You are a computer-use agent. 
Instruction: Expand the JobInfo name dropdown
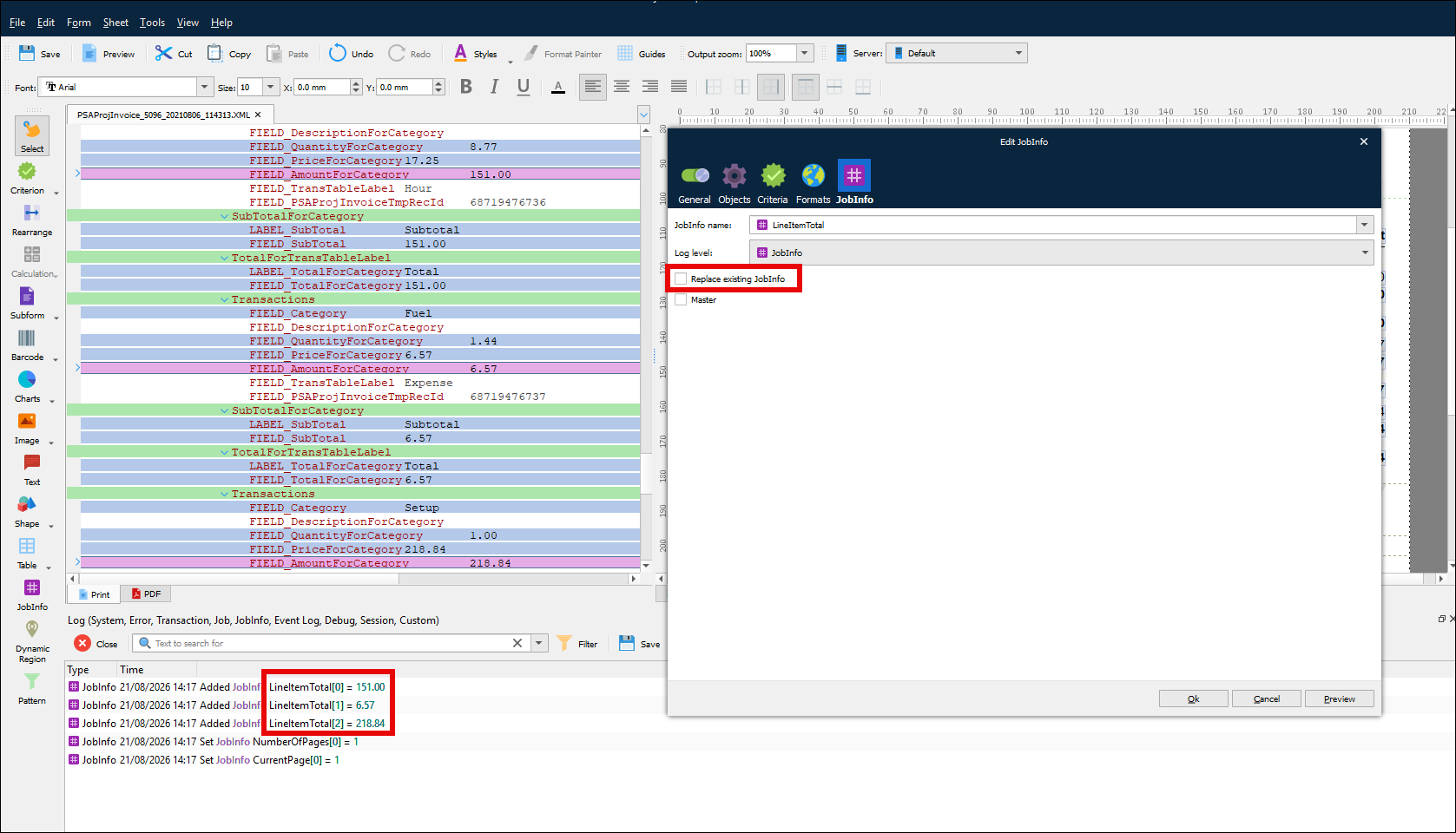click(x=1365, y=225)
